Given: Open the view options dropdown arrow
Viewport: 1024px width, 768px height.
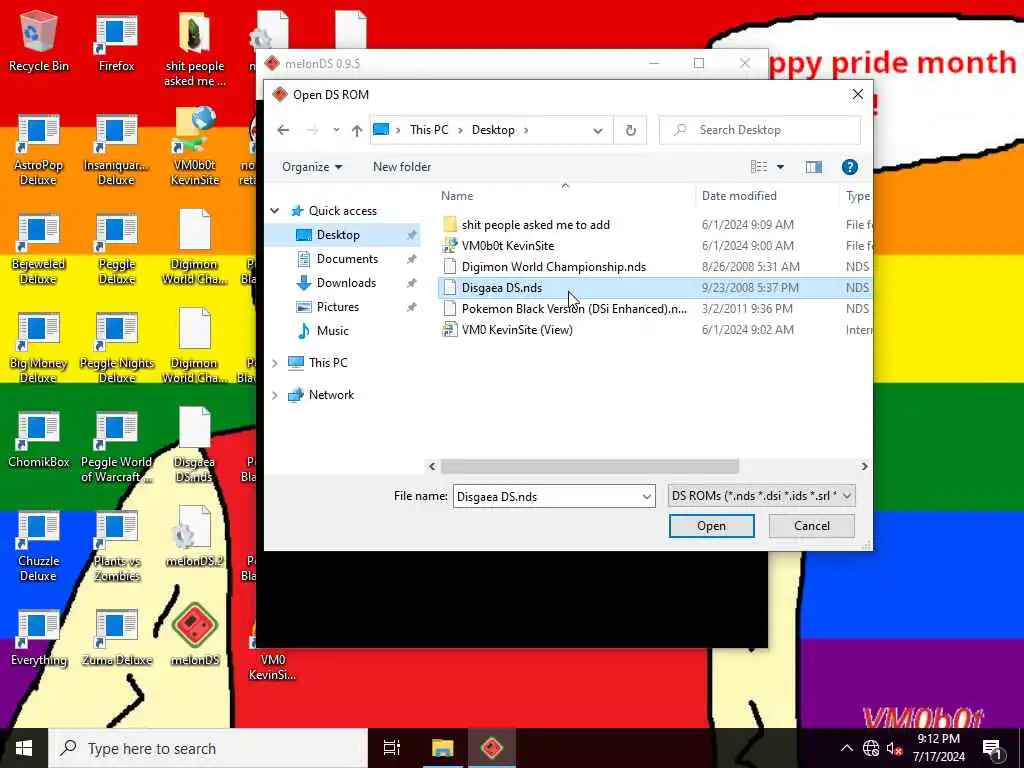Looking at the screenshot, I should tap(780, 167).
